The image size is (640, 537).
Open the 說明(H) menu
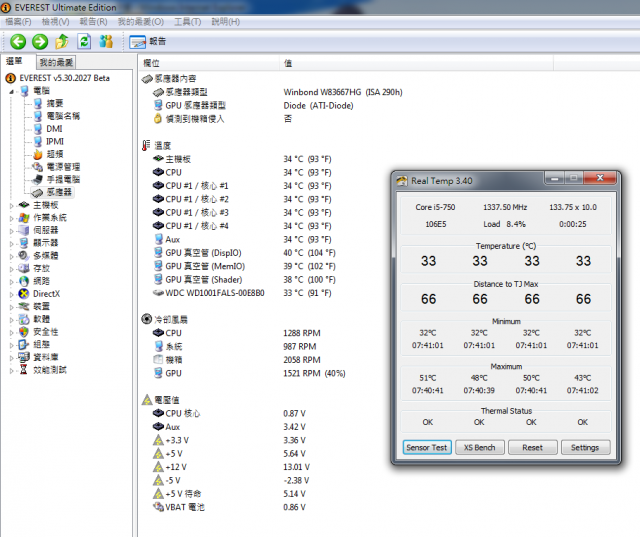coord(225,22)
